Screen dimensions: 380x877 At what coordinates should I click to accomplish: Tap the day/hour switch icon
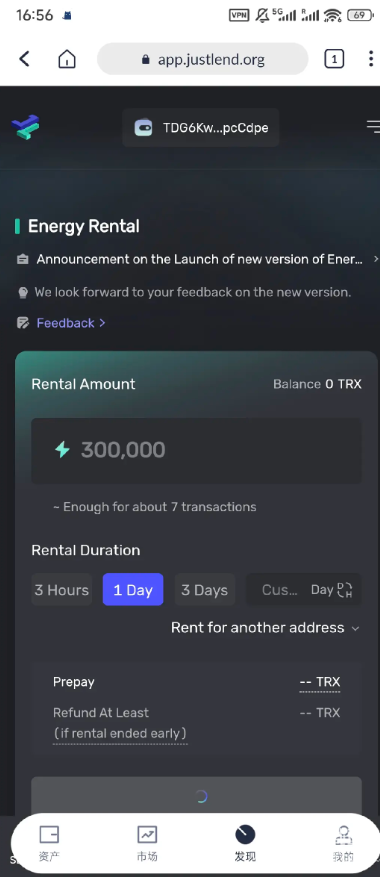(345, 590)
